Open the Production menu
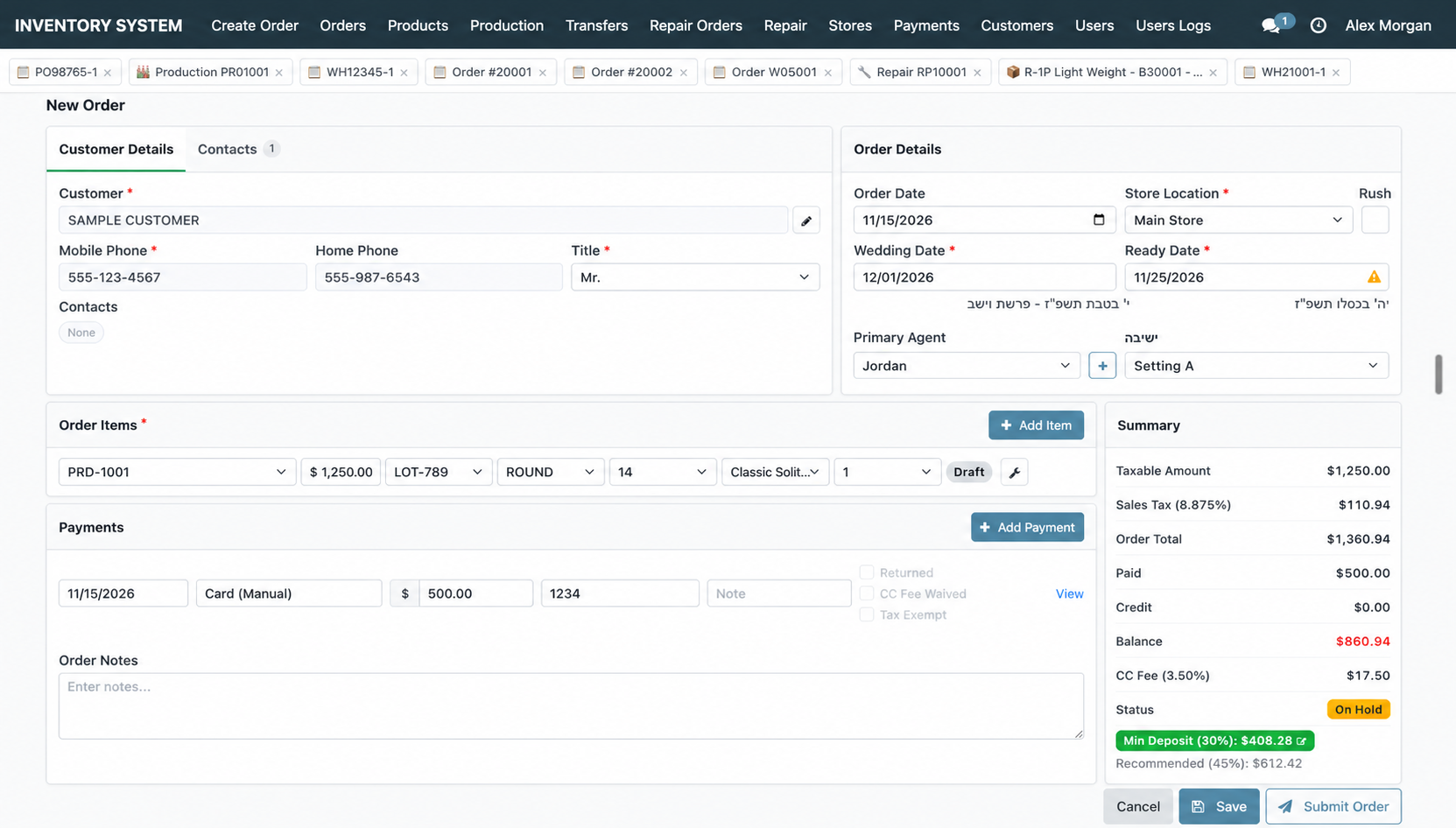This screenshot has height=828, width=1456. click(507, 25)
